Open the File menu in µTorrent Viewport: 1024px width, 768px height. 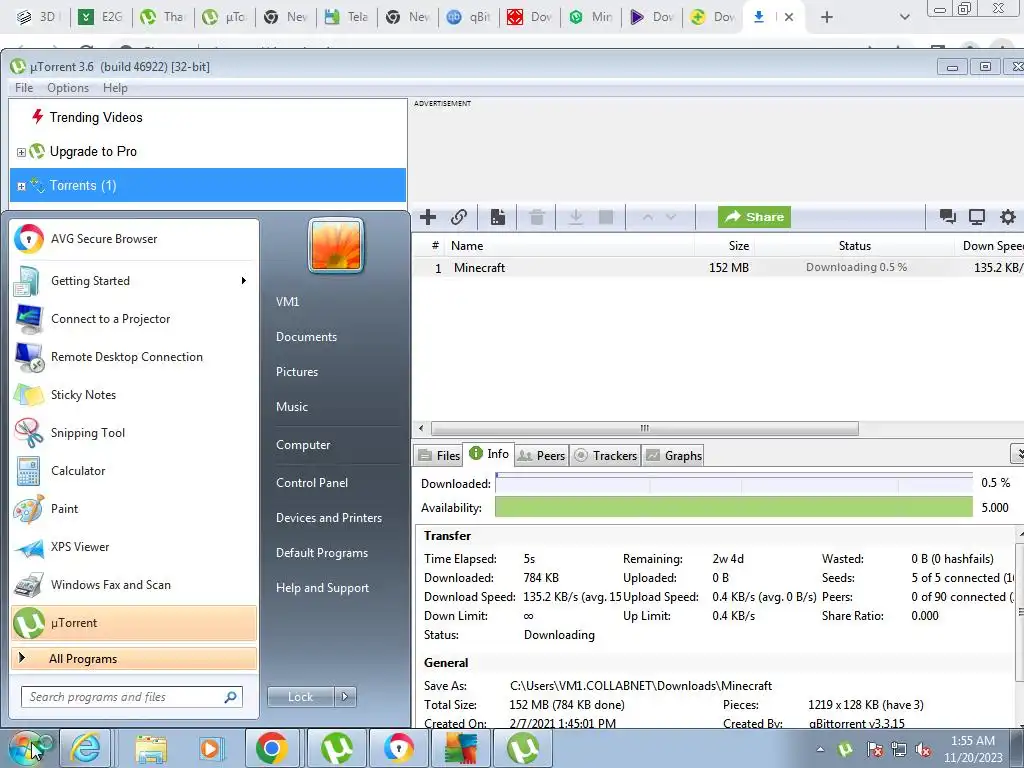tap(24, 88)
